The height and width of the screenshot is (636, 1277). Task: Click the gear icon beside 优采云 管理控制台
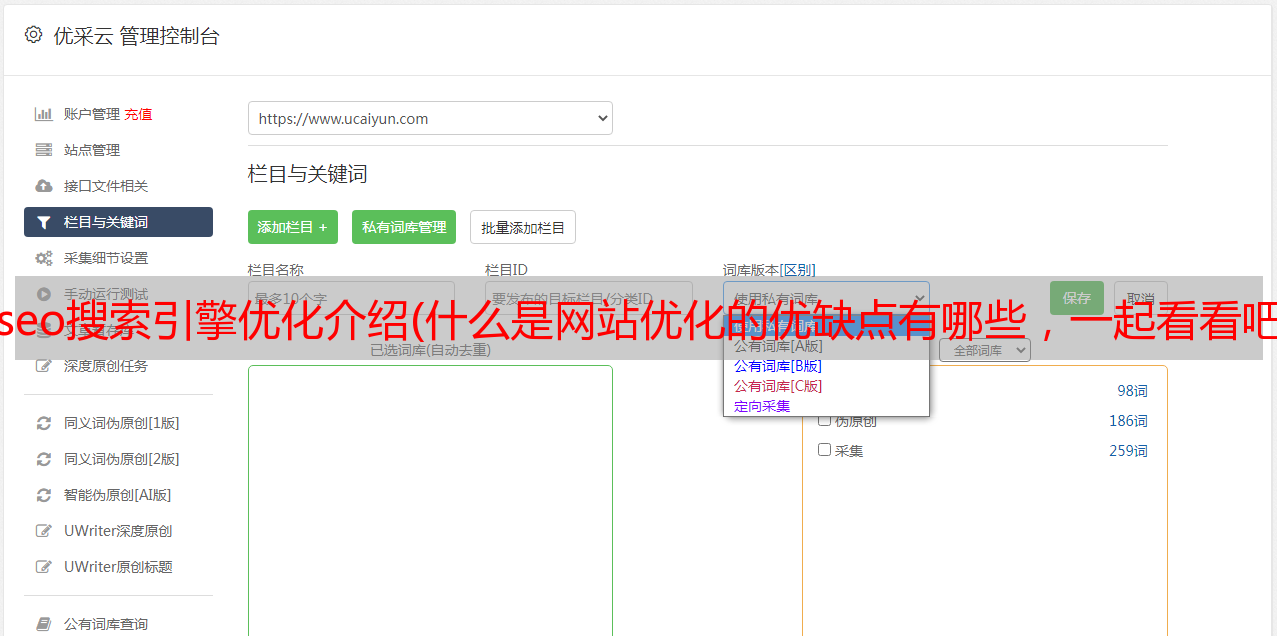33,35
